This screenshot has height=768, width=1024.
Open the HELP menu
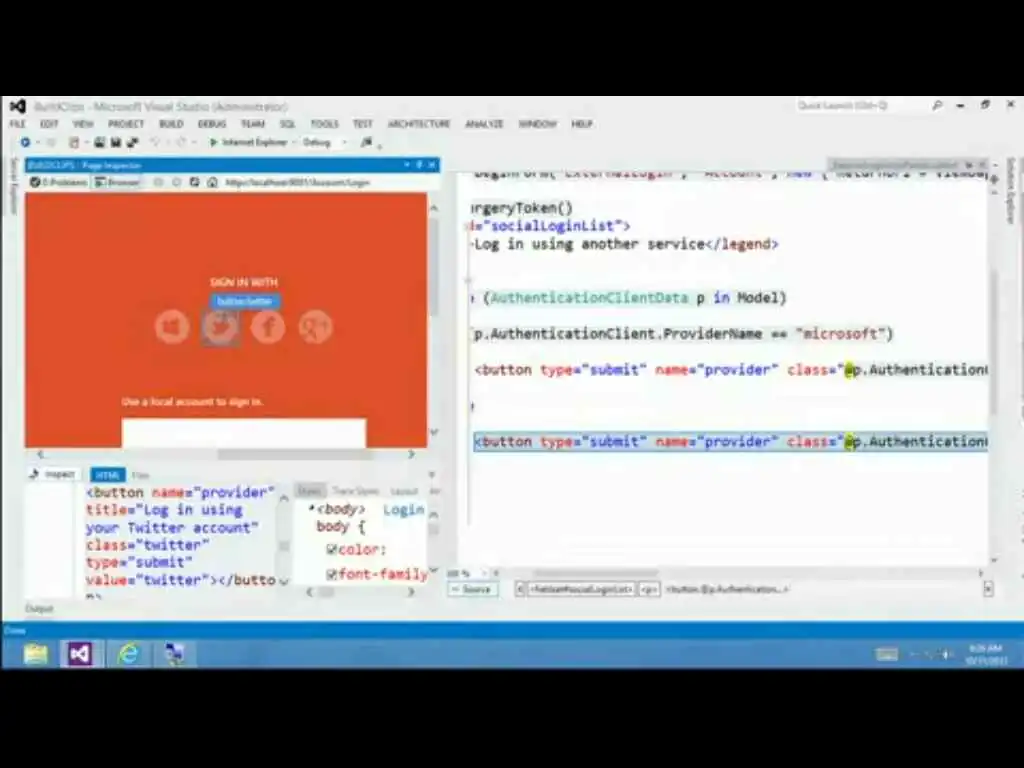tap(582, 124)
